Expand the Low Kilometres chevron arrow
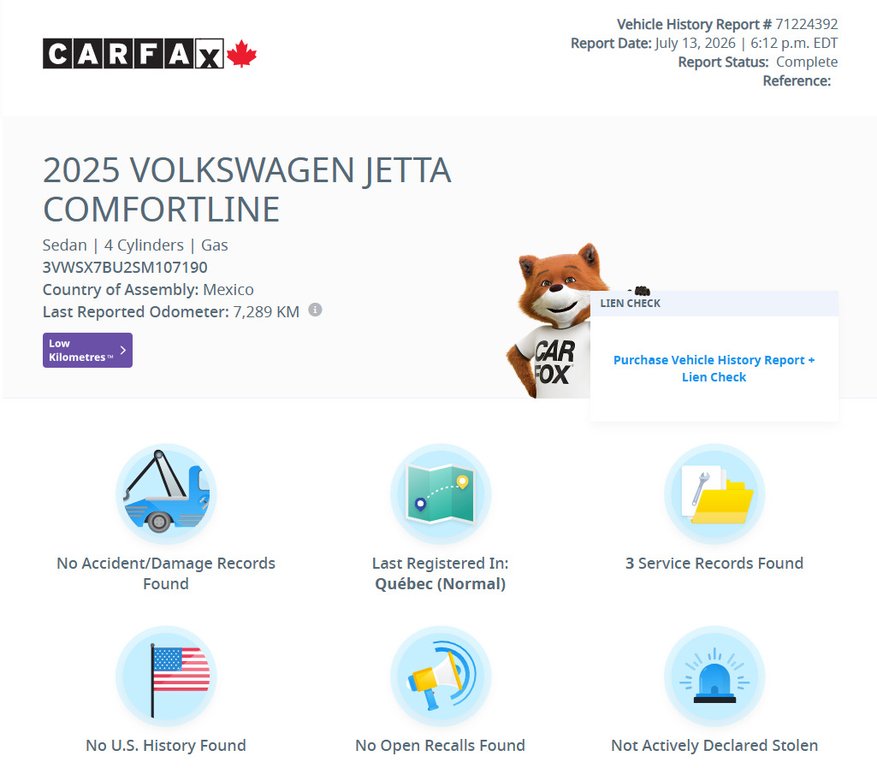 (x=123, y=350)
